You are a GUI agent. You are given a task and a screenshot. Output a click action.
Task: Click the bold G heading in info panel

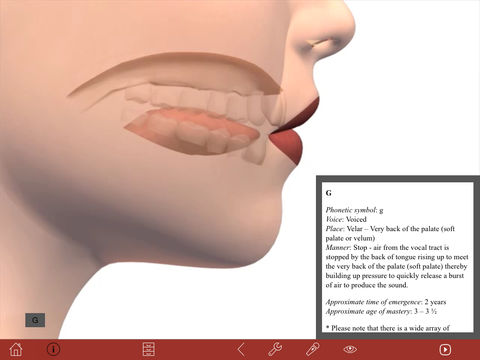(328, 193)
